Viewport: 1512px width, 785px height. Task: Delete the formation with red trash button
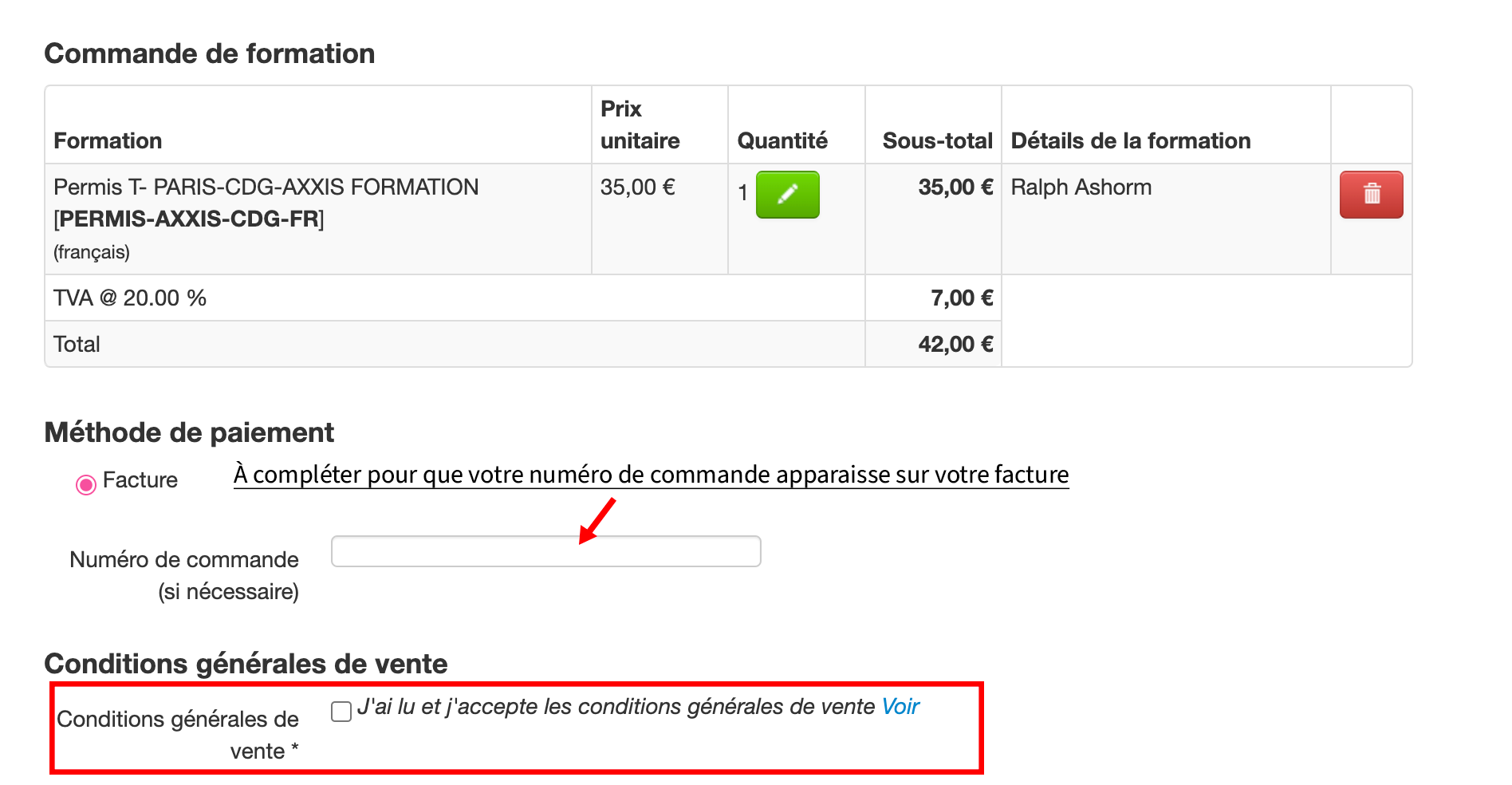pyautogui.click(x=1371, y=195)
